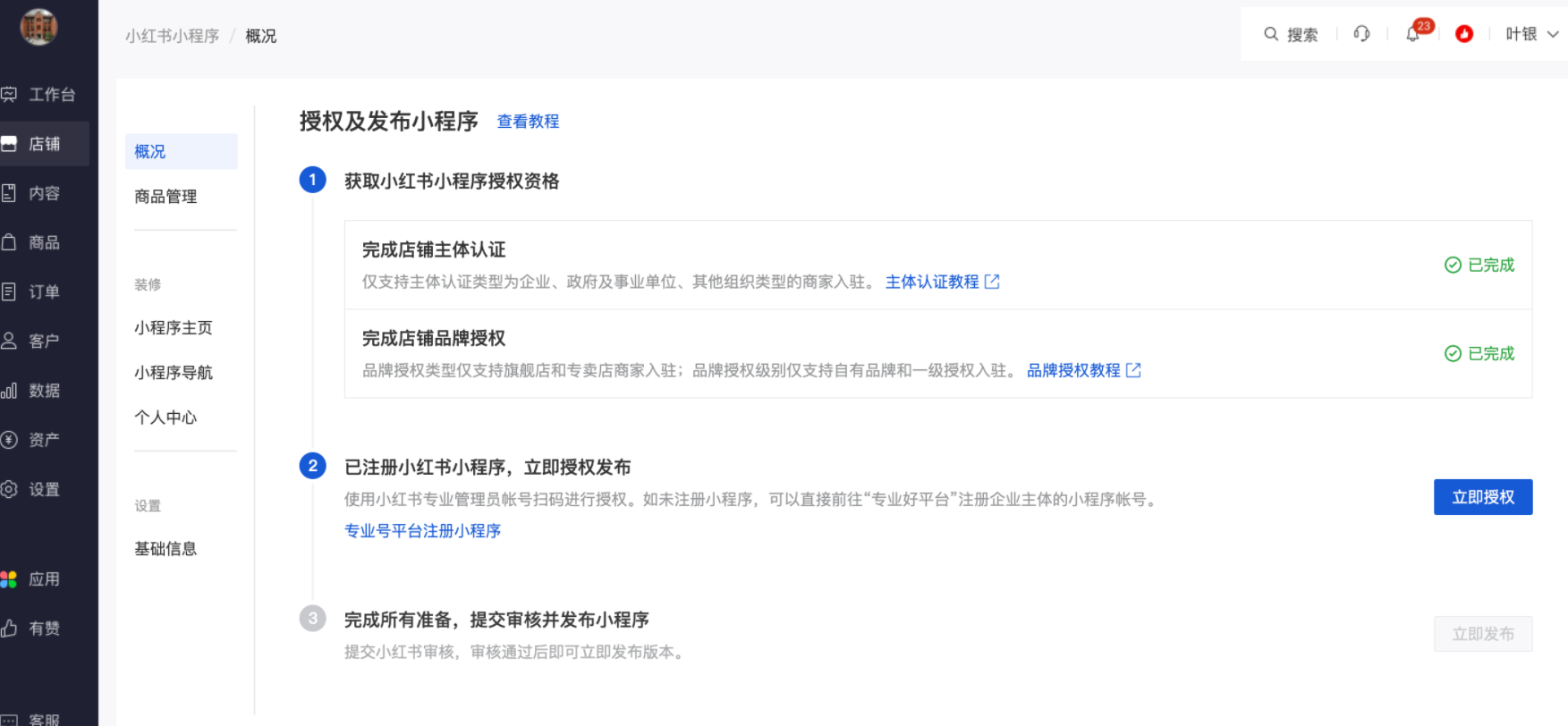This screenshot has height=726, width=1568.
Task: Open the 数据 data chart icon
Action: [9, 391]
